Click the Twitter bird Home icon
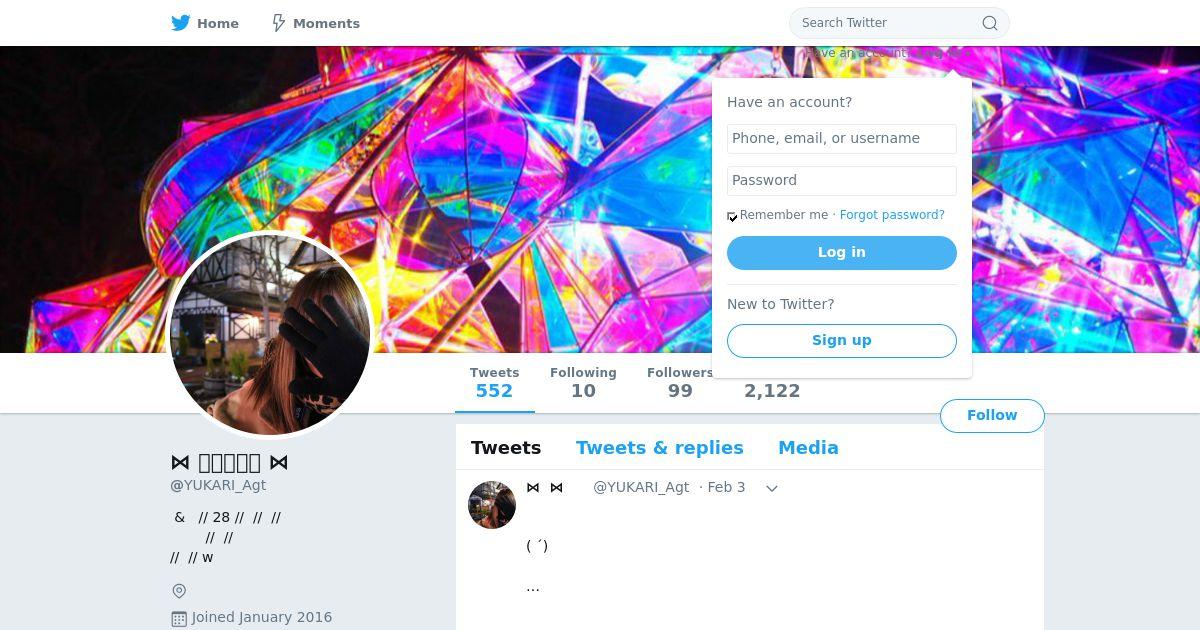The height and width of the screenshot is (630, 1200). [x=181, y=23]
